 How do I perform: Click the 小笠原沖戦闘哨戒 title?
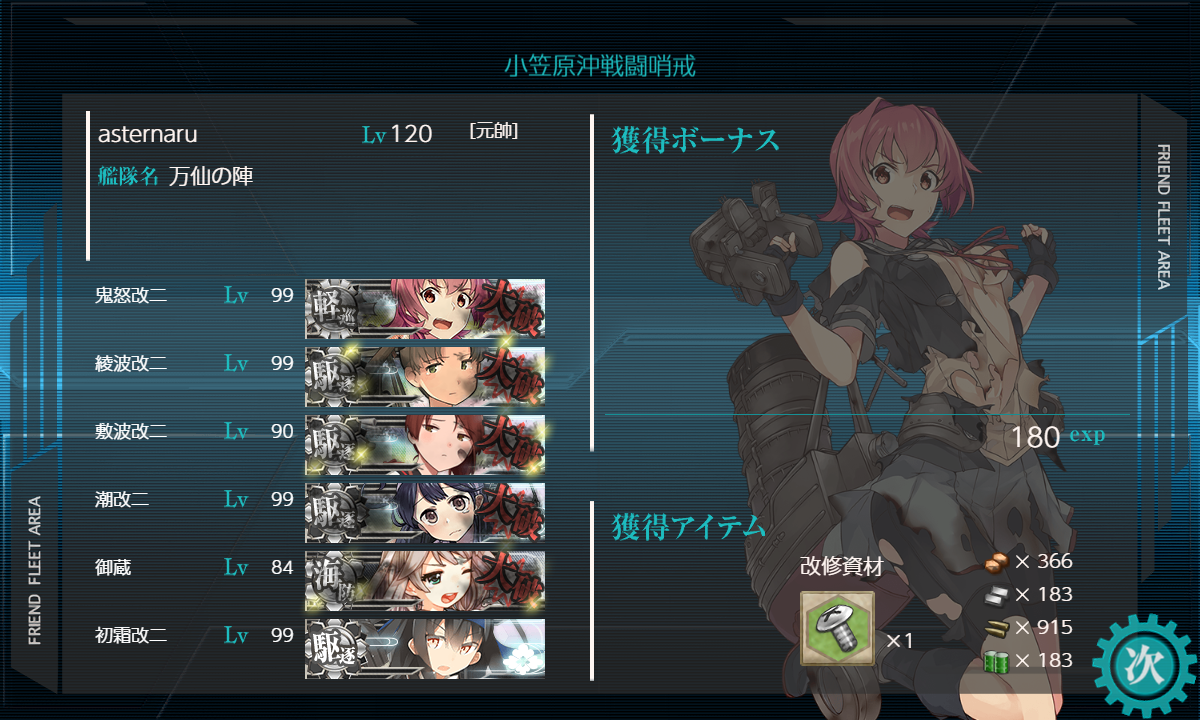tap(600, 67)
